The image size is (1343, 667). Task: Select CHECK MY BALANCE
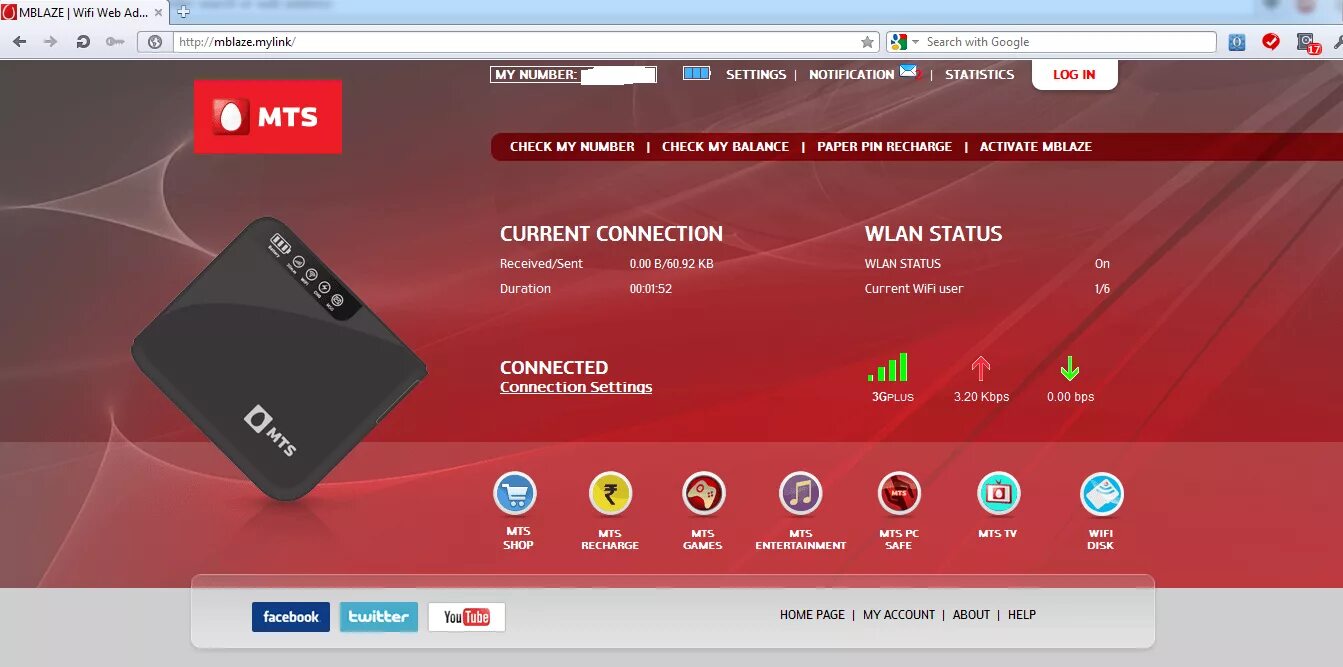[725, 147]
